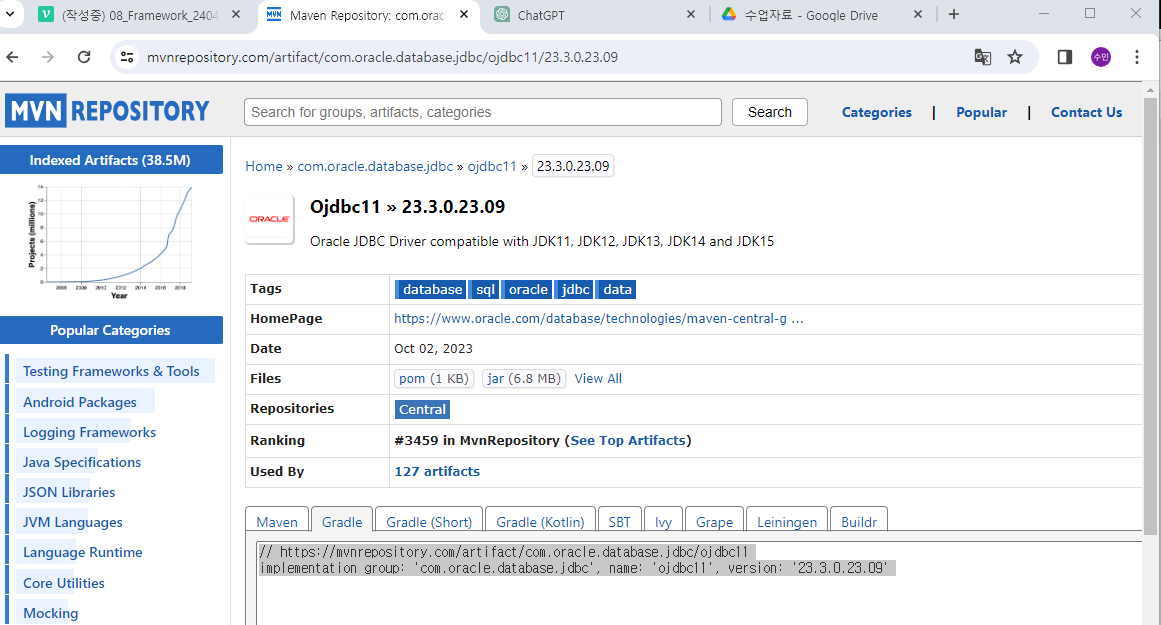The height and width of the screenshot is (625, 1161).
Task: Open Chrome three-dot menu
Action: (x=1137, y=57)
